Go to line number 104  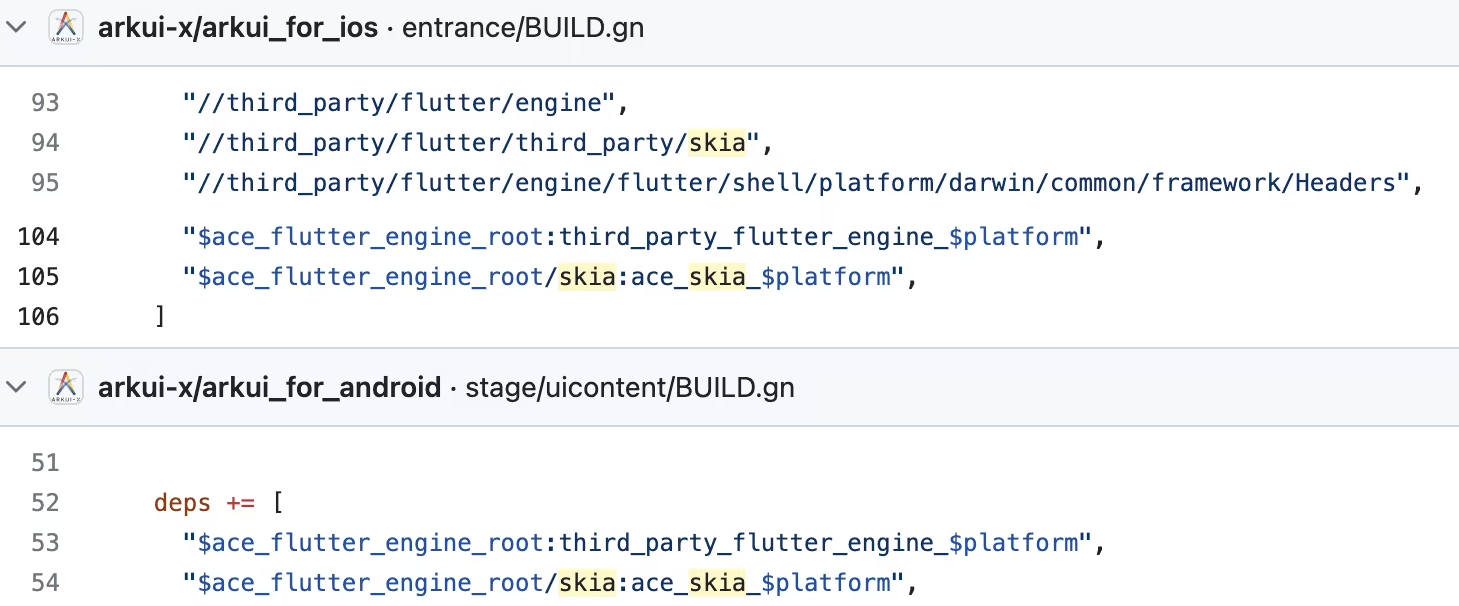tap(39, 237)
